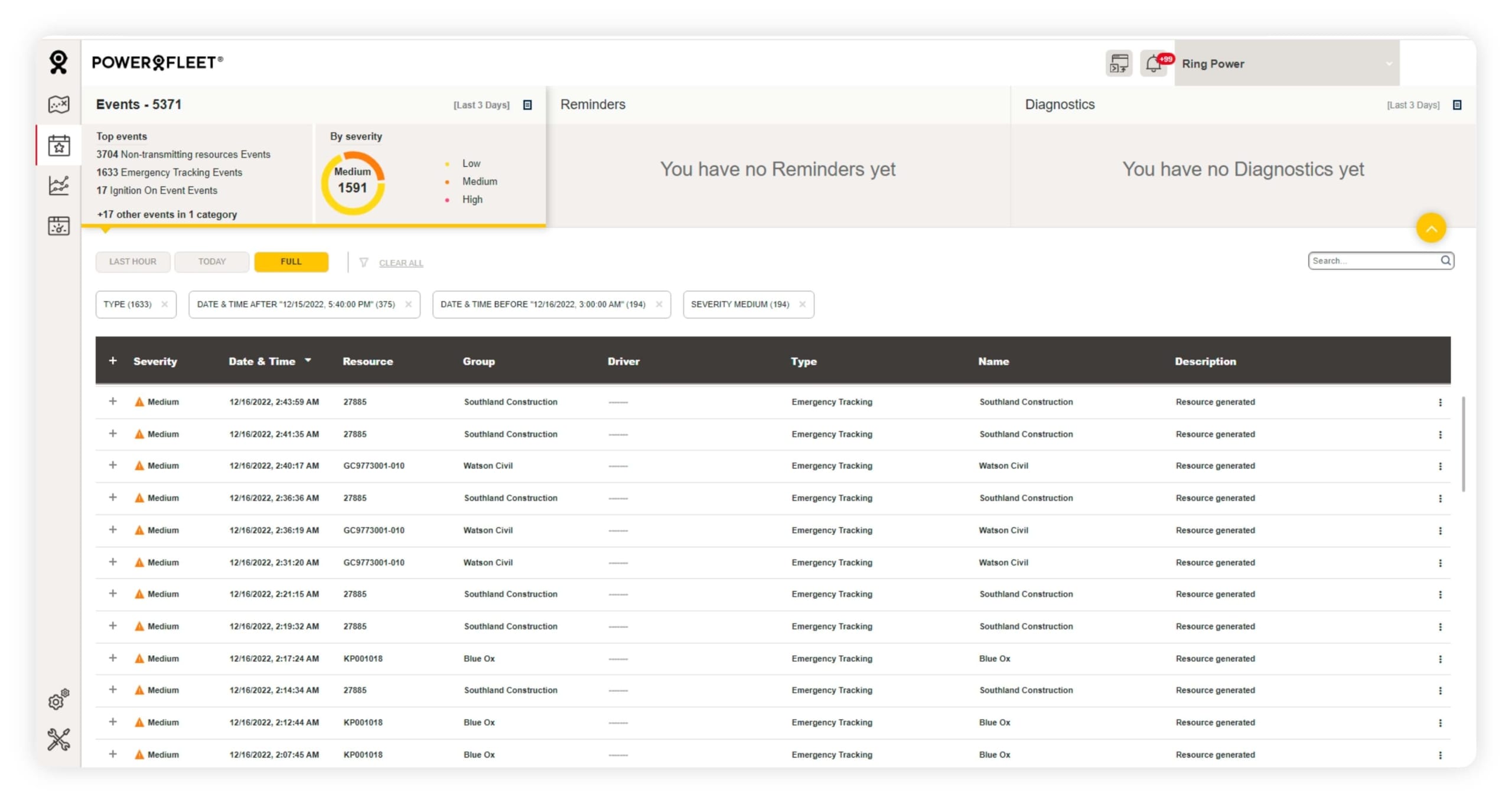Select the TODAY time range tab

211,262
